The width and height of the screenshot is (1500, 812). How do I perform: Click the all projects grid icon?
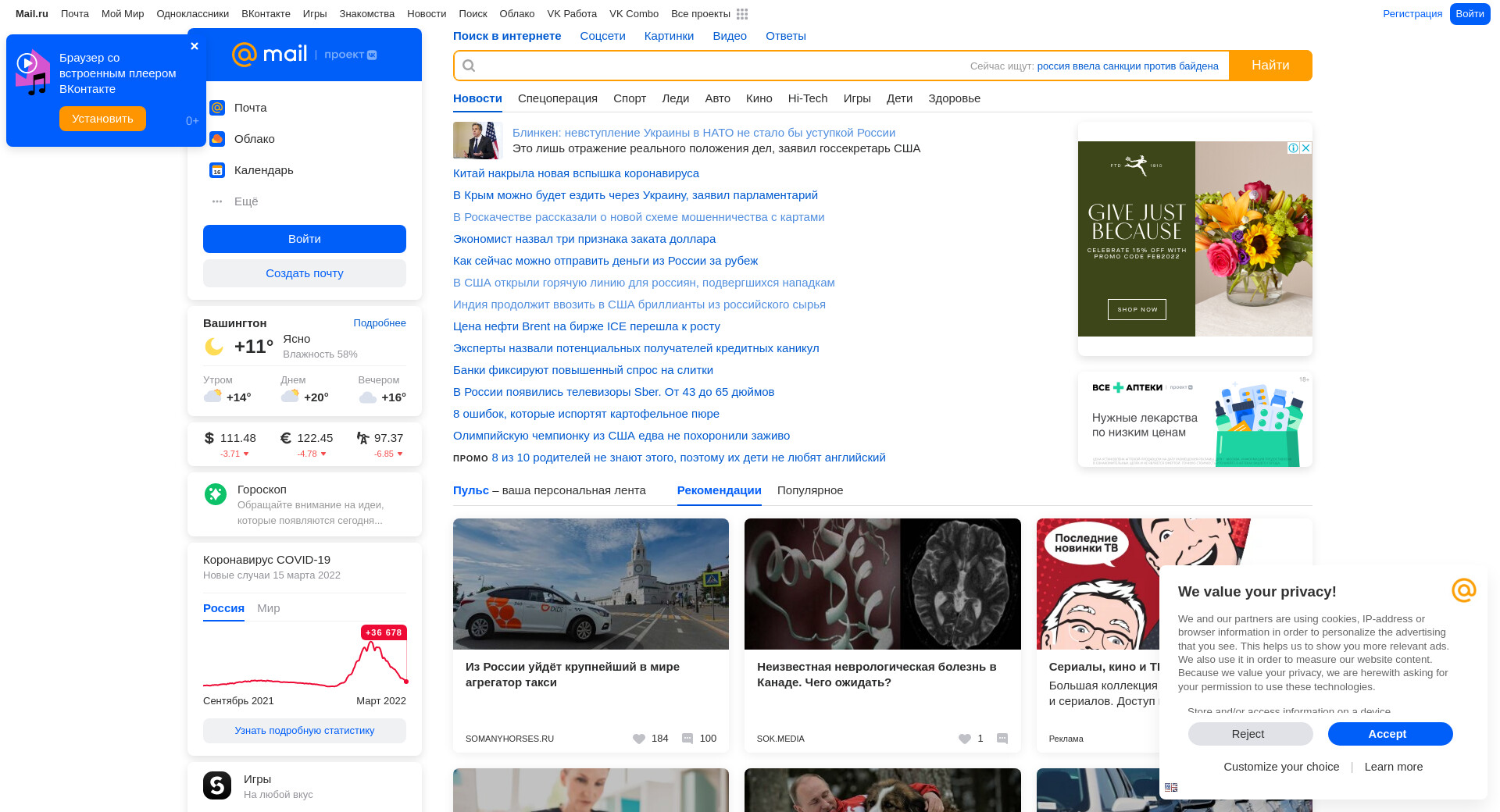click(x=742, y=14)
